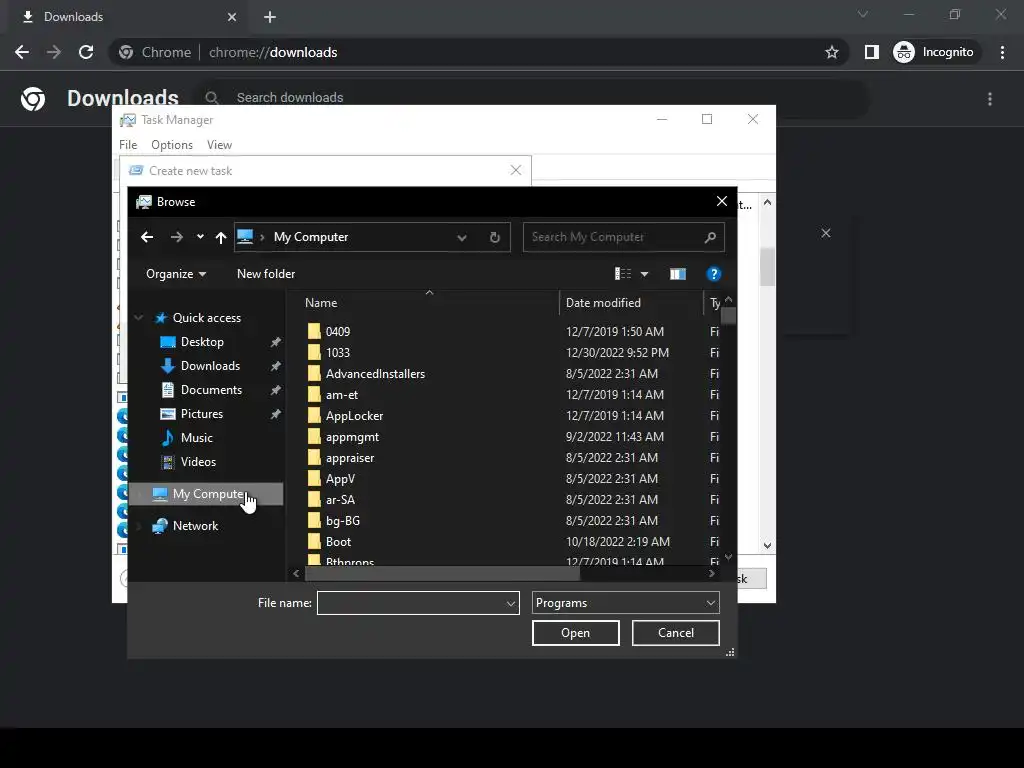
Task: Select the Boot folder
Action: tap(338, 541)
